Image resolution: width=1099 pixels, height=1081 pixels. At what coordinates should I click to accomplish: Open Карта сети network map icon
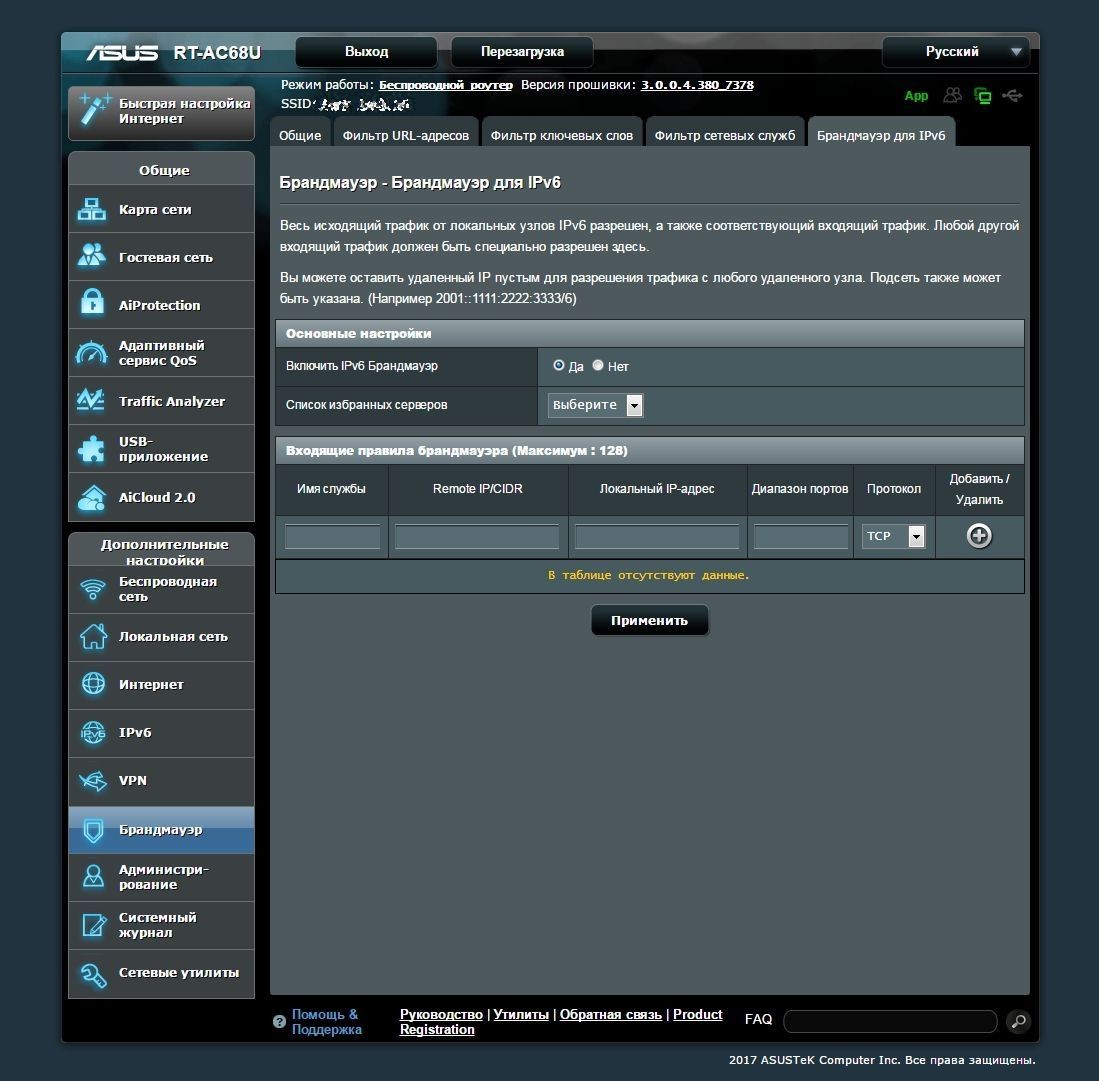(x=92, y=210)
